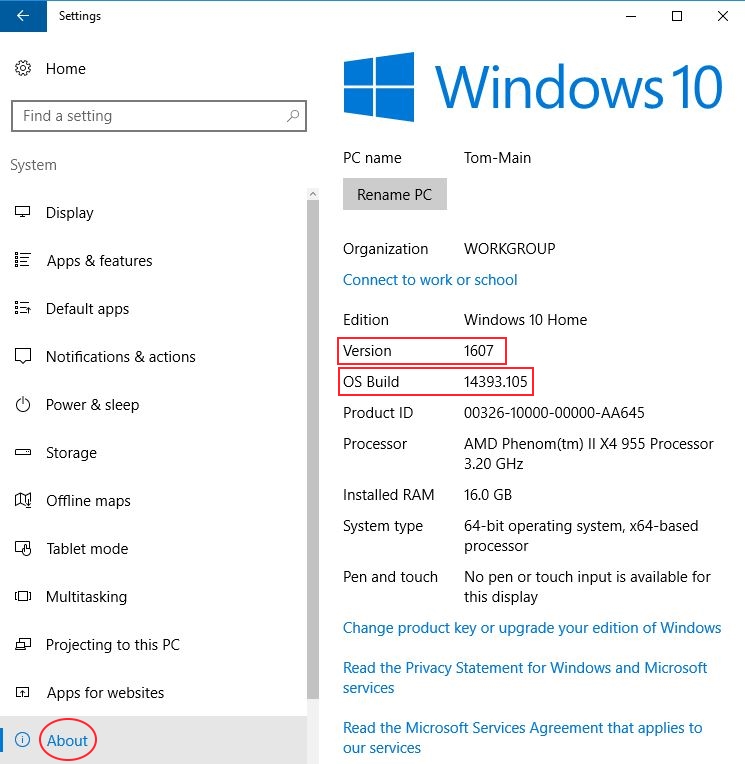Click the 64-bit operating system text
The height and width of the screenshot is (764, 745).
point(581,535)
